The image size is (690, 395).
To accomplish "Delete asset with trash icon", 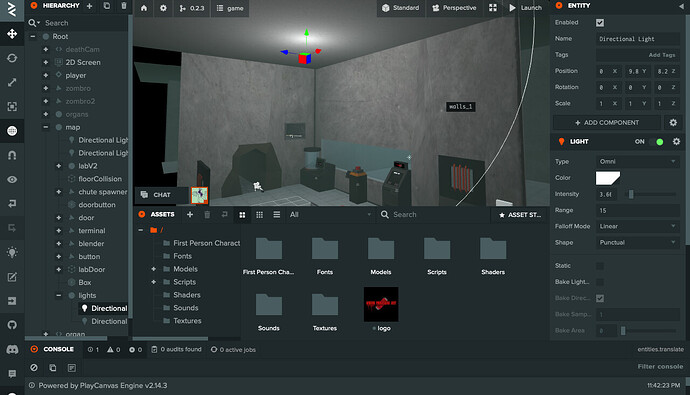I will 207,215.
